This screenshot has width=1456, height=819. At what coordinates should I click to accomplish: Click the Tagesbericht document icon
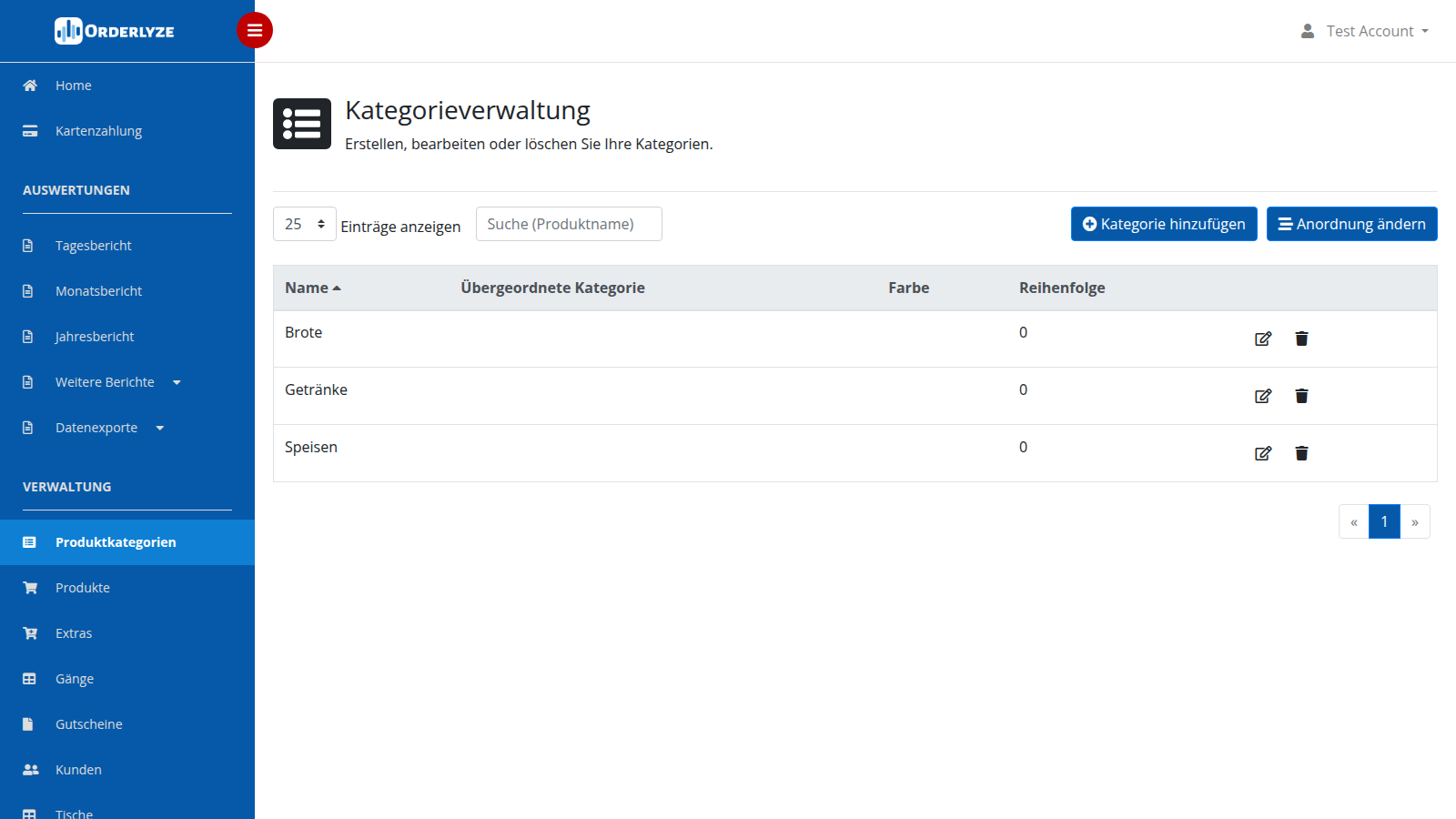click(28, 246)
